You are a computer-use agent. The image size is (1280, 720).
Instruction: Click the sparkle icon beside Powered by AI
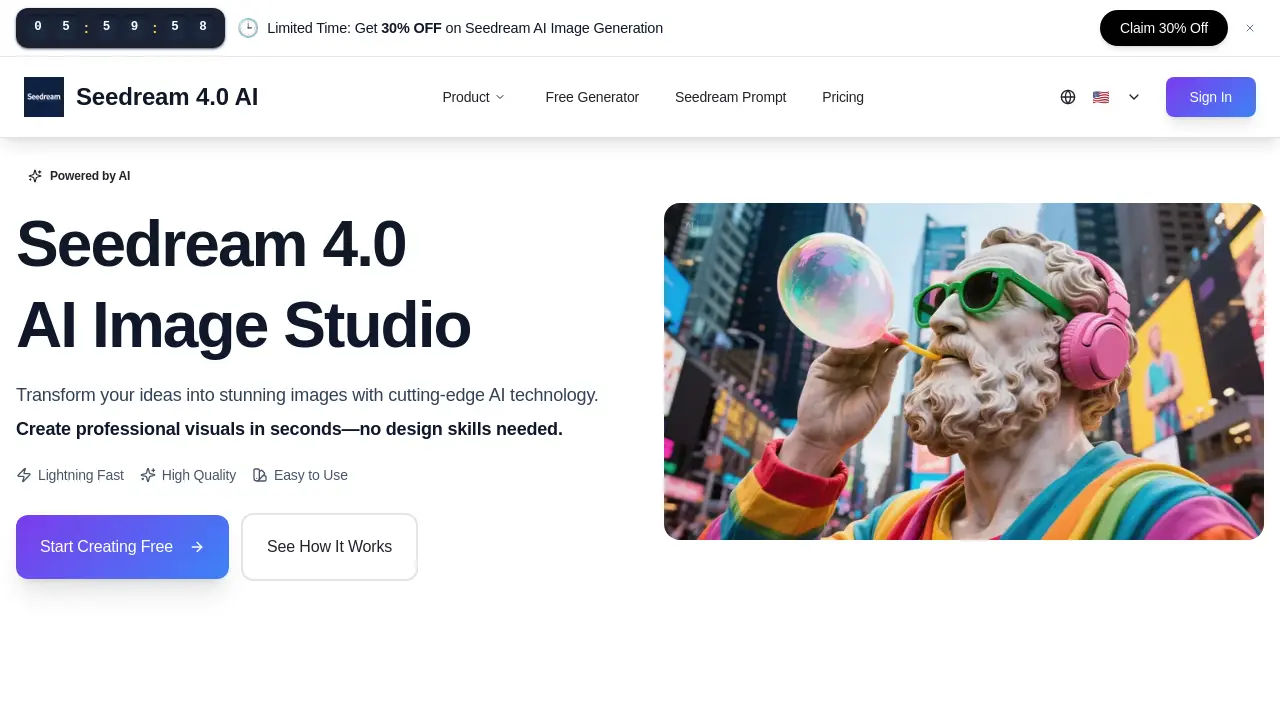pos(35,176)
